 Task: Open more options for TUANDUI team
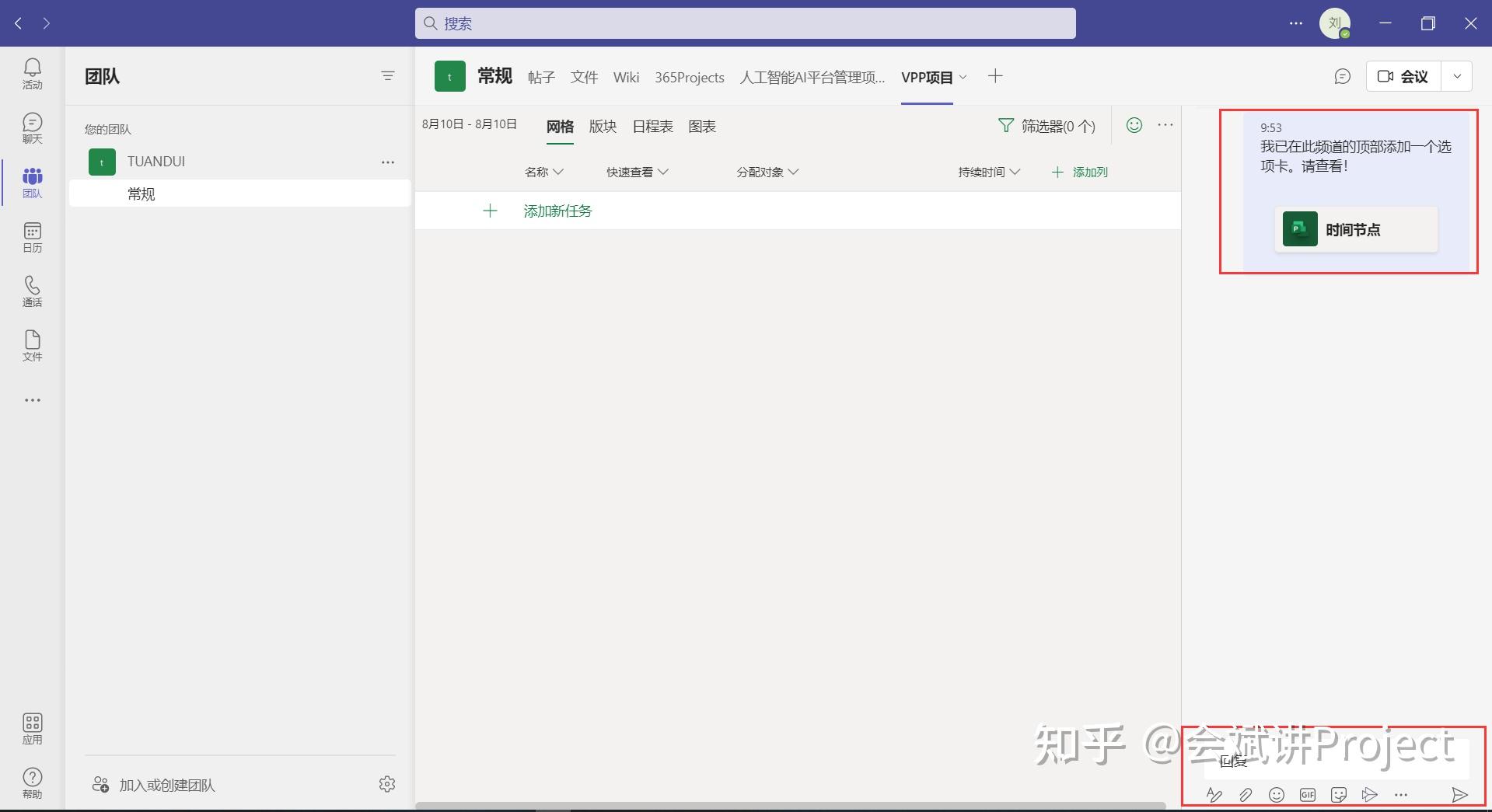tap(388, 162)
